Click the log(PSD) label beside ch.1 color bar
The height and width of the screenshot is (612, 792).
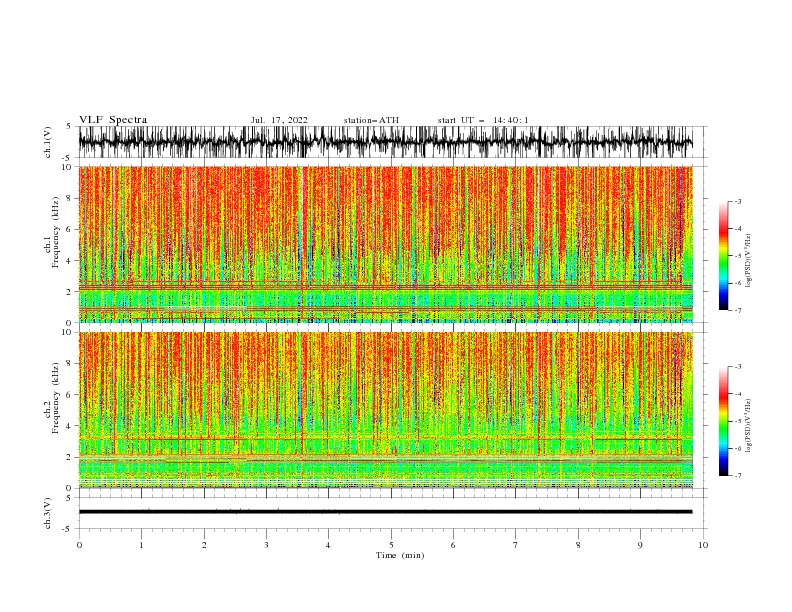click(x=749, y=261)
